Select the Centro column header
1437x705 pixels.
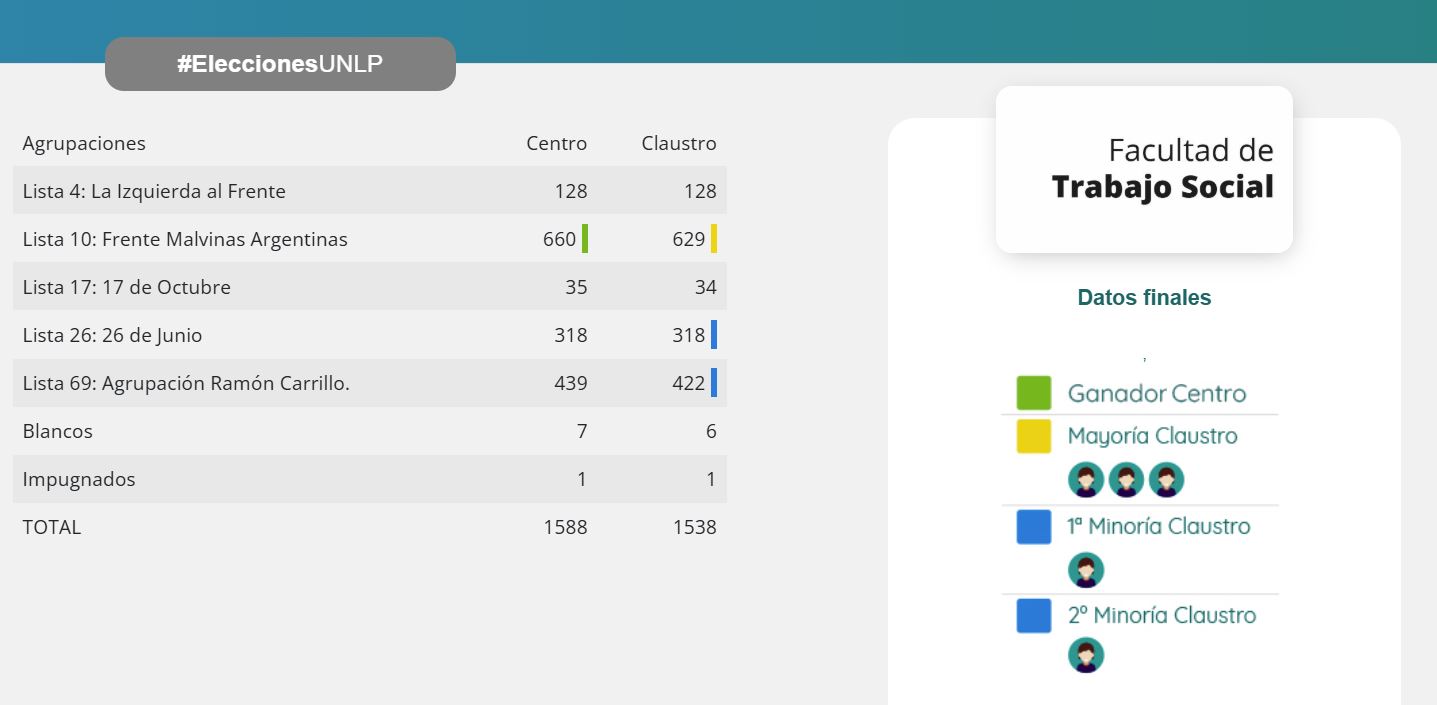[556, 143]
